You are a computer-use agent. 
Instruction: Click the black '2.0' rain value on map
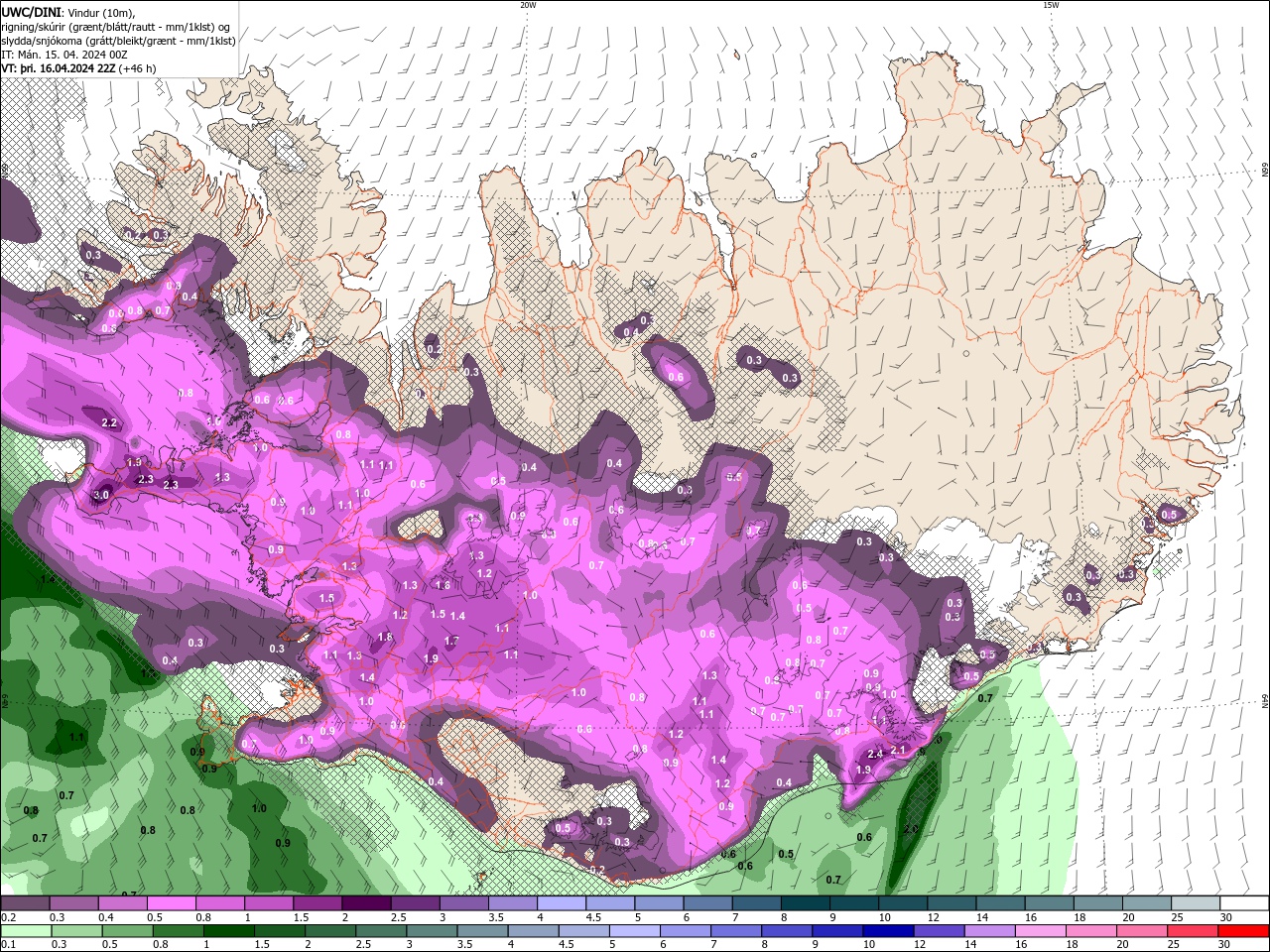(x=911, y=829)
